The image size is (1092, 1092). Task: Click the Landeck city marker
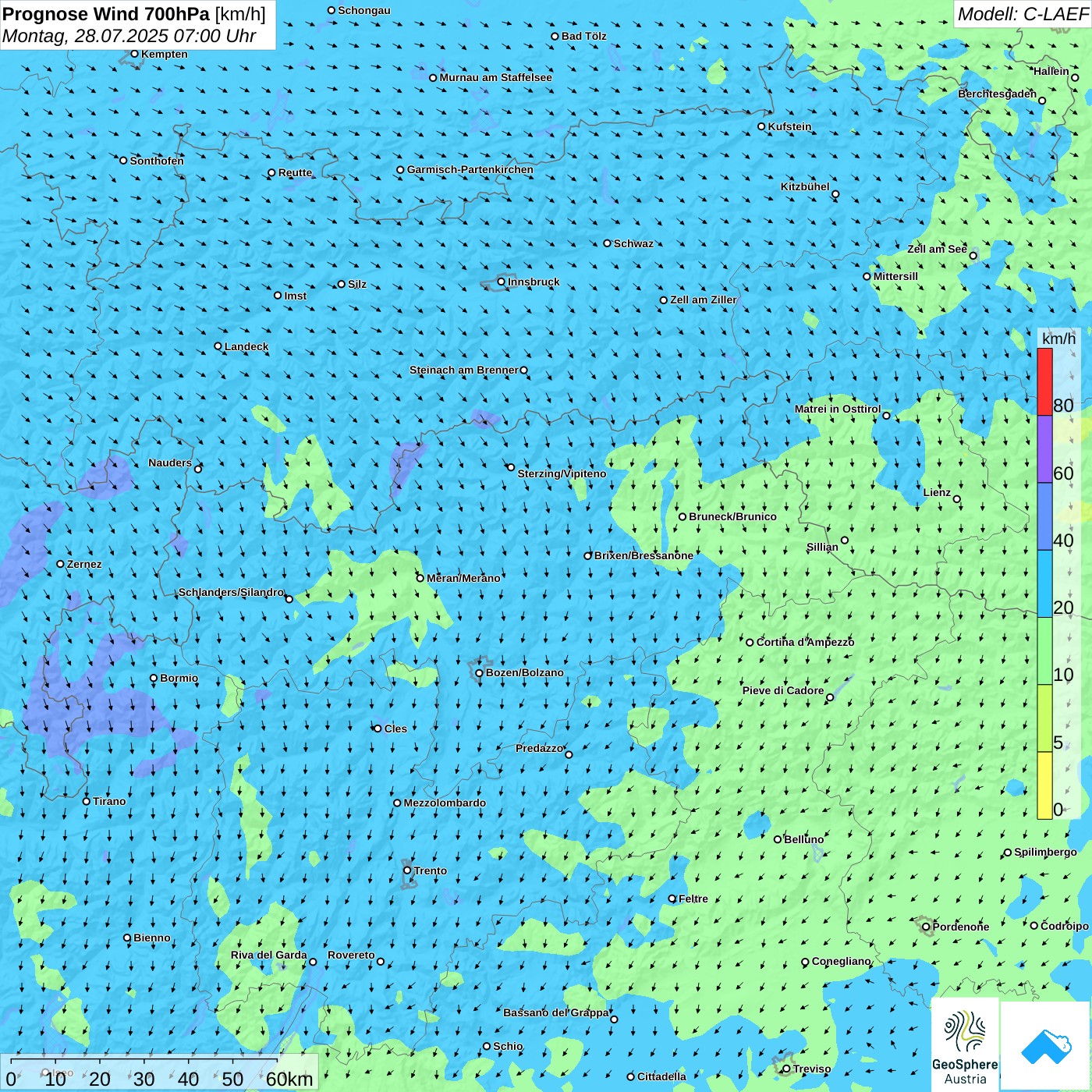click(x=218, y=346)
